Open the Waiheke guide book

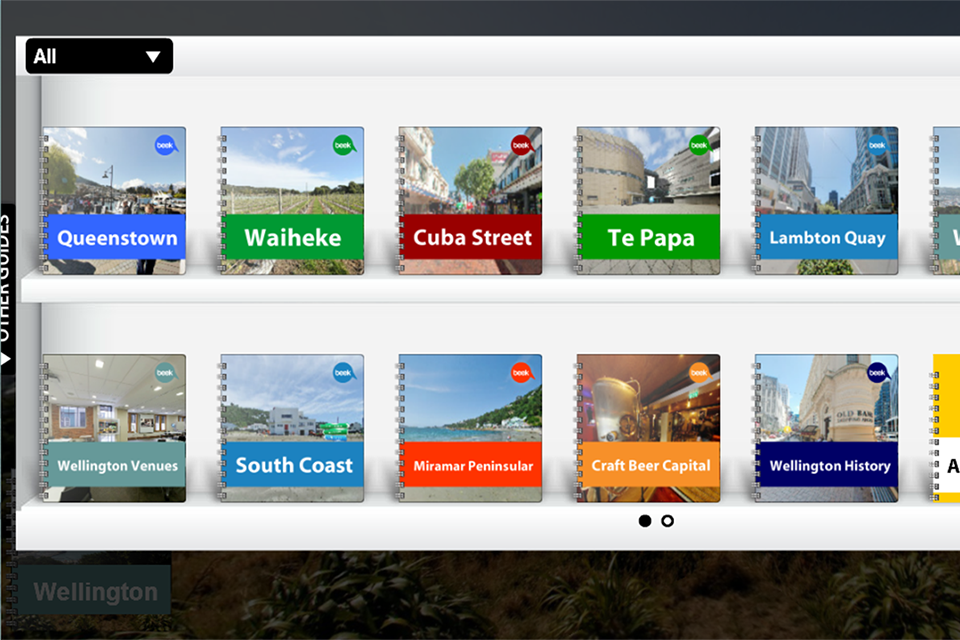click(292, 200)
